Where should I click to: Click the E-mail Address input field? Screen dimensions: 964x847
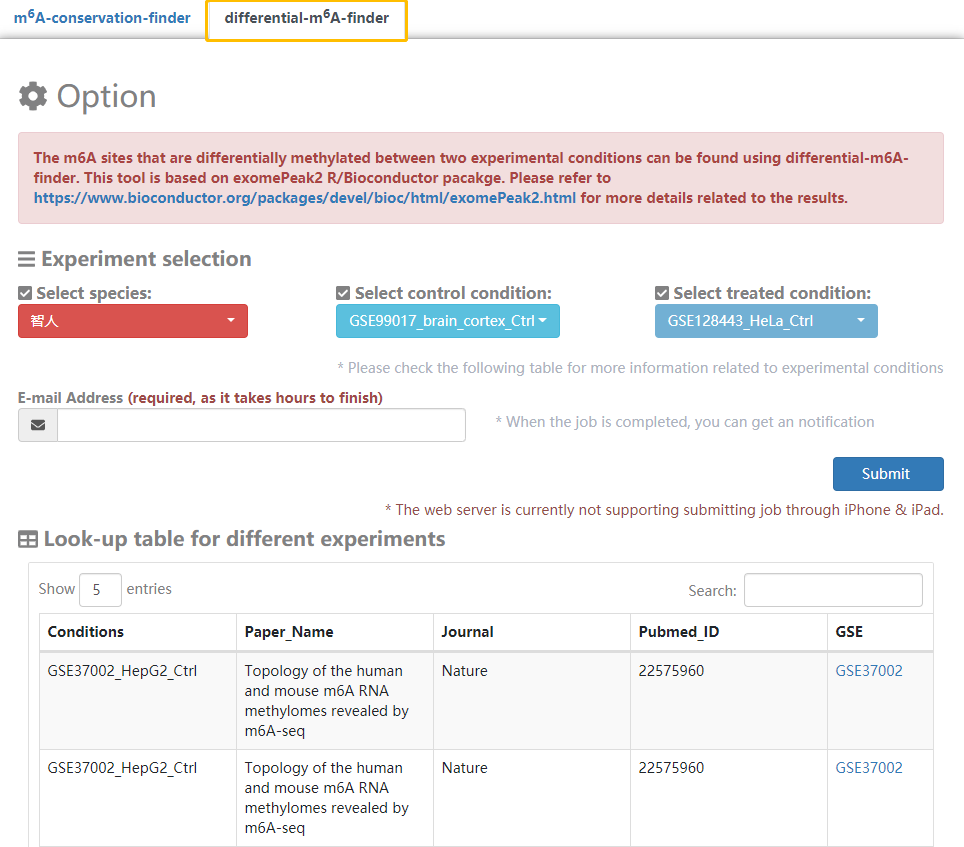(x=261, y=425)
